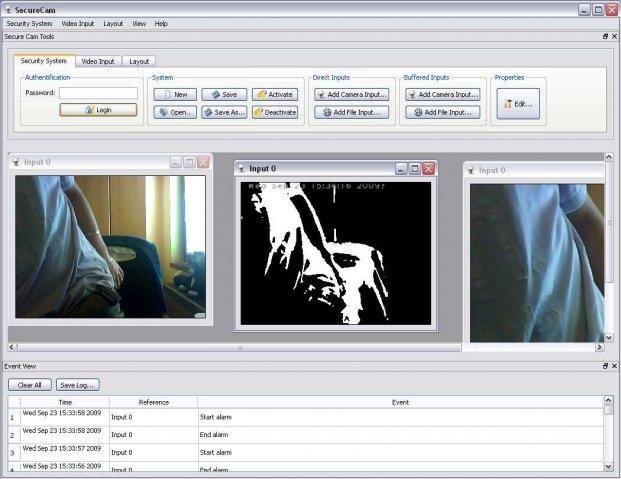Open an existing system file
Viewport: 621px width, 479px height.
tap(175, 112)
